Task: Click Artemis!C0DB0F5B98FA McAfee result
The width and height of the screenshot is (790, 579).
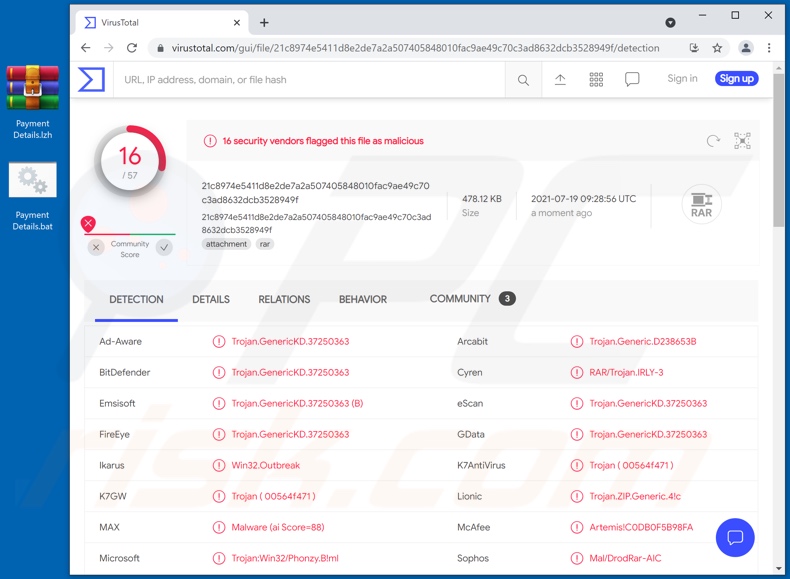Action: click(641, 527)
